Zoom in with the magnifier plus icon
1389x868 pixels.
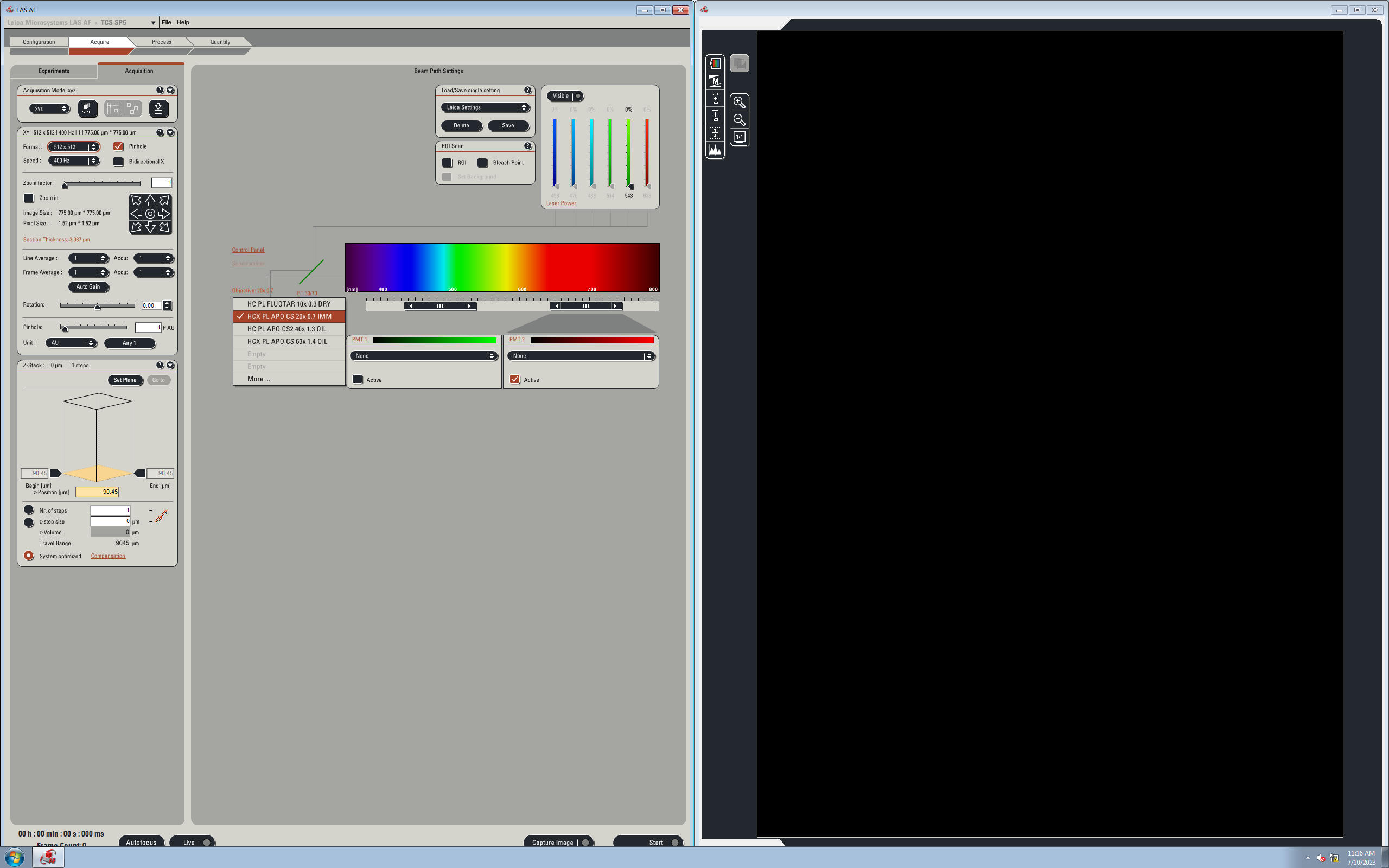pyautogui.click(x=740, y=102)
